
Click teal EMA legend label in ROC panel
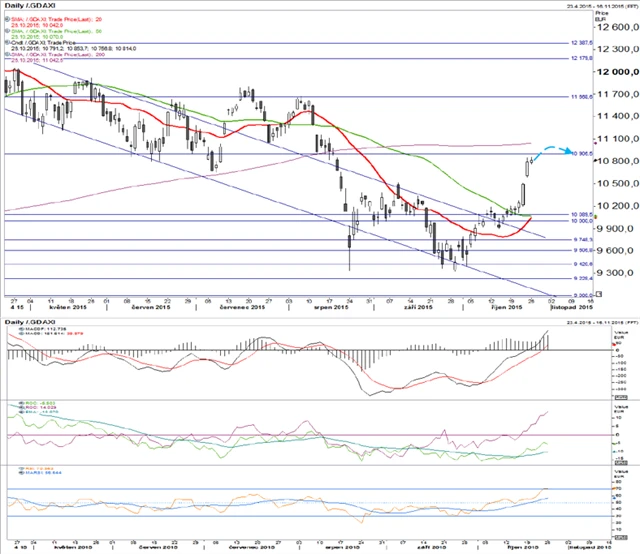(x=42, y=412)
